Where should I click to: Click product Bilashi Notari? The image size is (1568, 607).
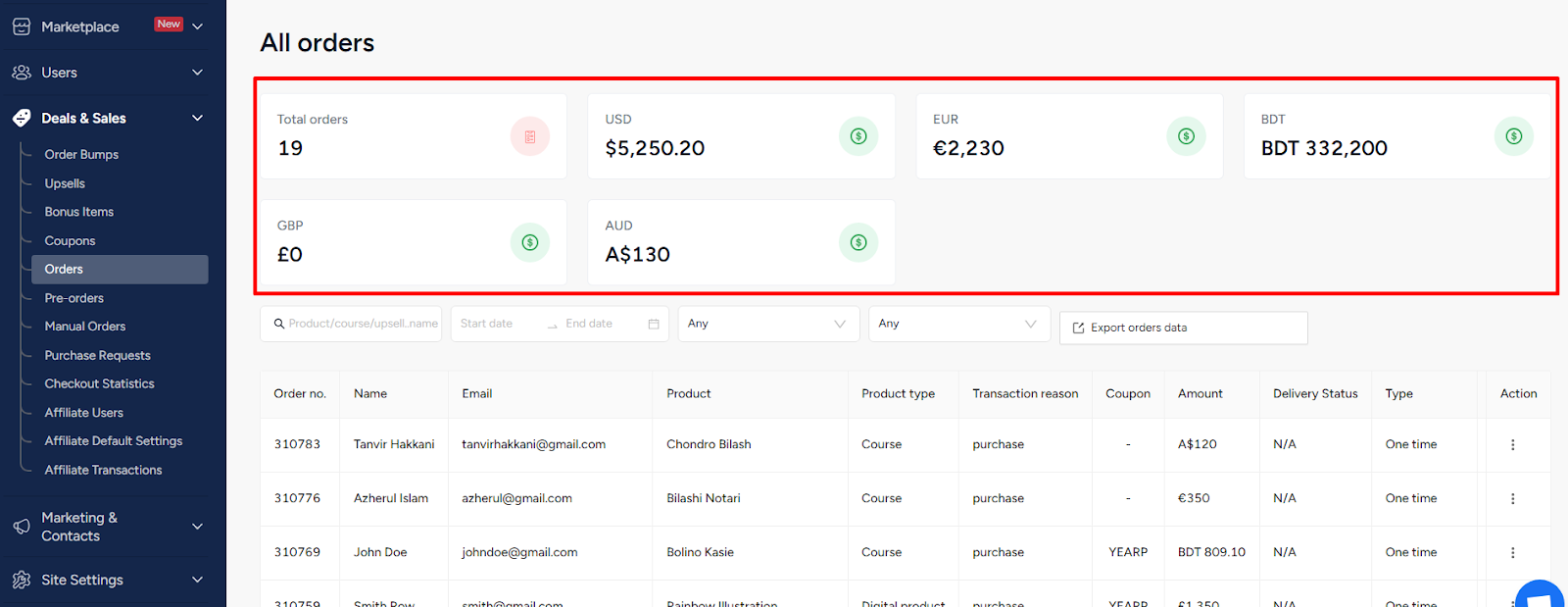(704, 499)
